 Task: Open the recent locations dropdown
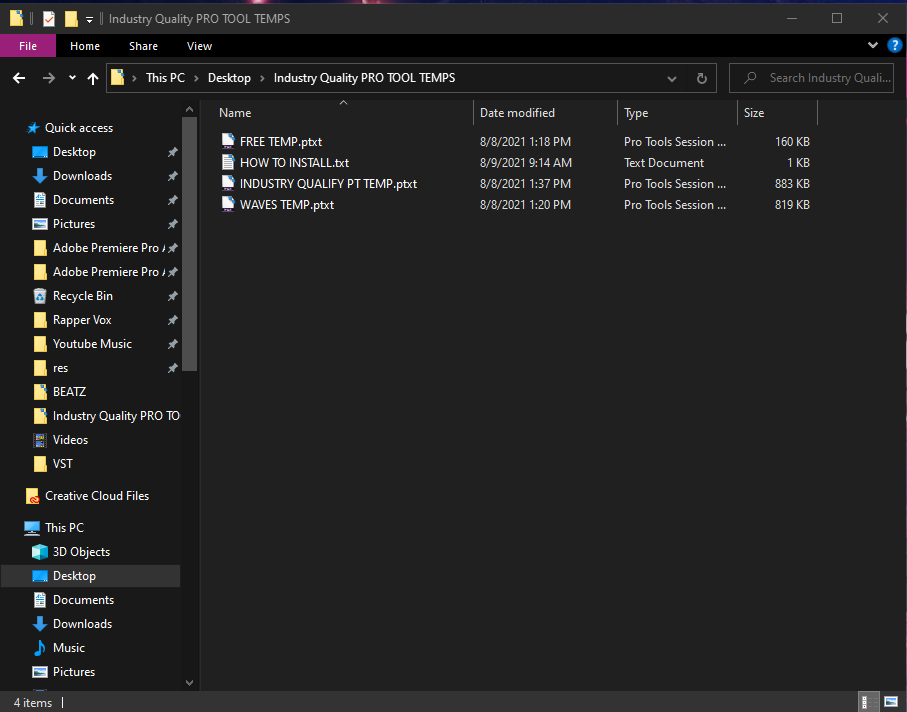click(x=72, y=78)
